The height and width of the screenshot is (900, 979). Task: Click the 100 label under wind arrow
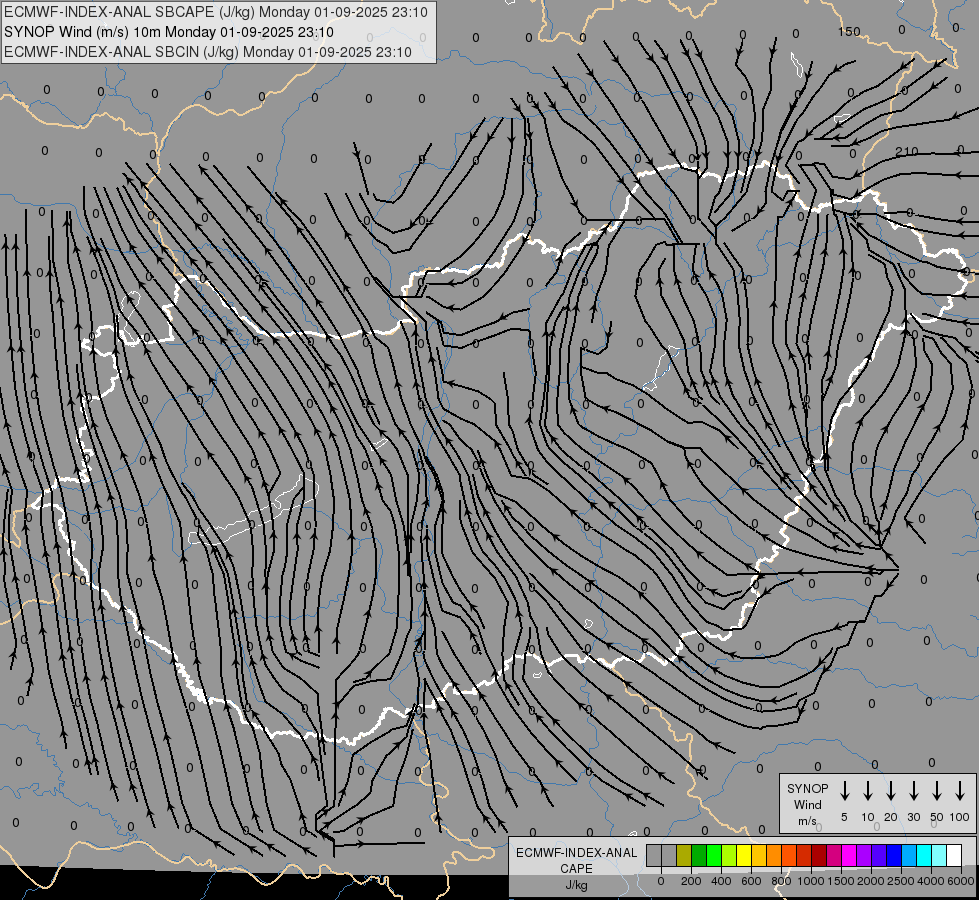point(960,817)
